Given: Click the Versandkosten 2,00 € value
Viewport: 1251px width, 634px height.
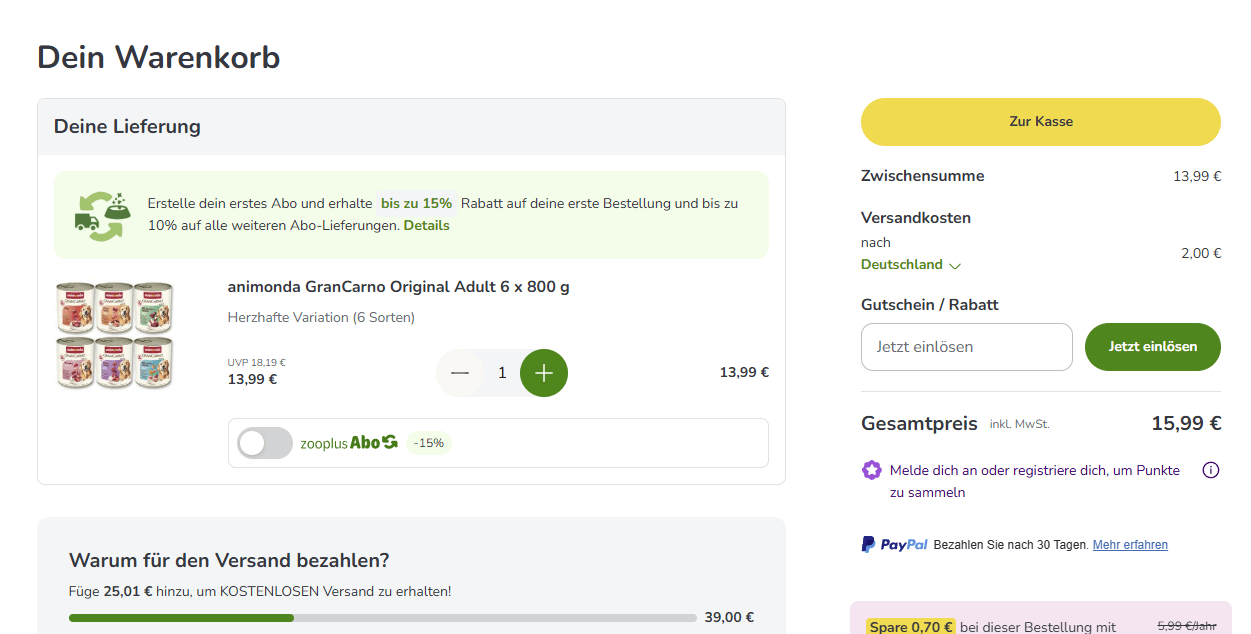Looking at the screenshot, I should click(1201, 254).
